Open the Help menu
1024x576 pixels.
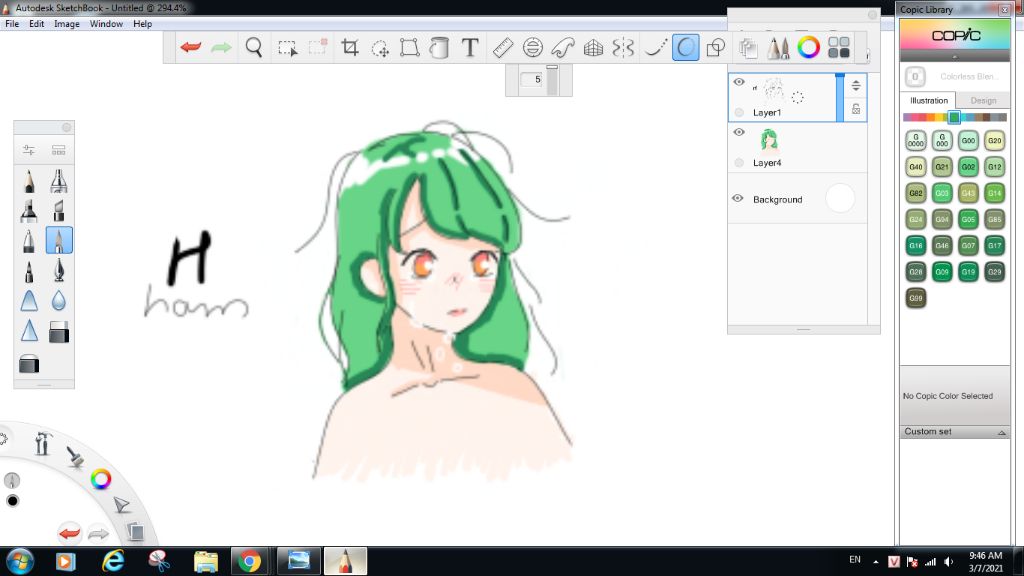pyautogui.click(x=142, y=24)
